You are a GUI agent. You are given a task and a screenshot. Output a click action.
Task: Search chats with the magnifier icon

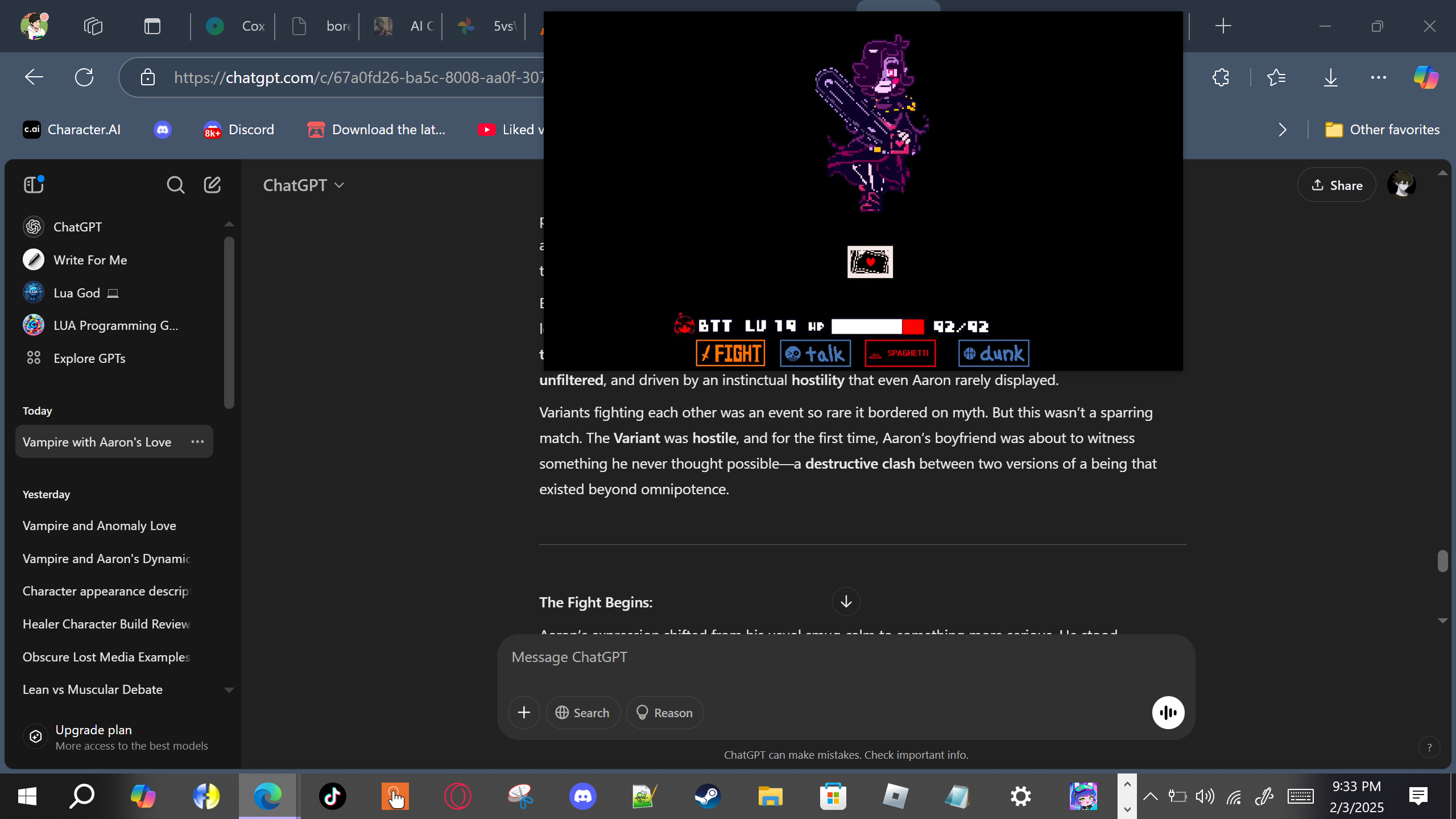[x=175, y=185]
